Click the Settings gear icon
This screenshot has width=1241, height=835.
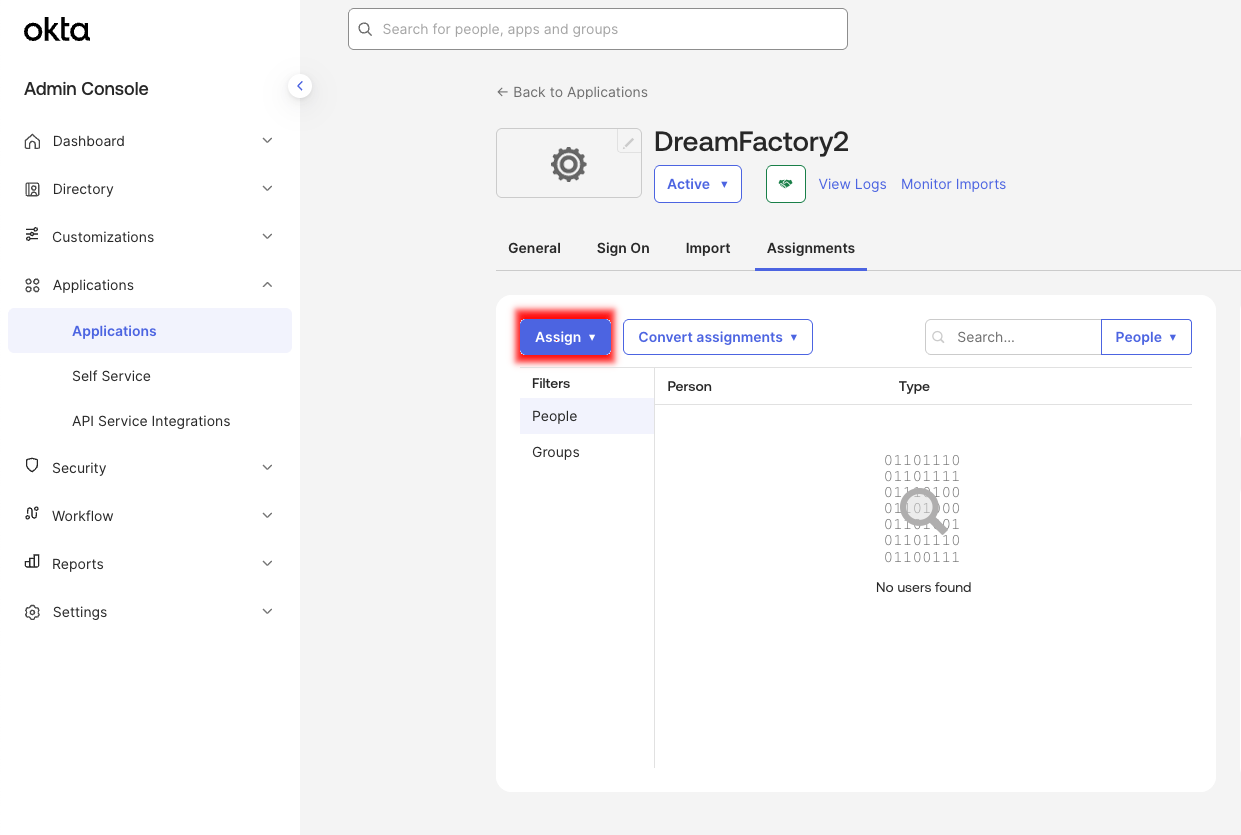(31, 611)
